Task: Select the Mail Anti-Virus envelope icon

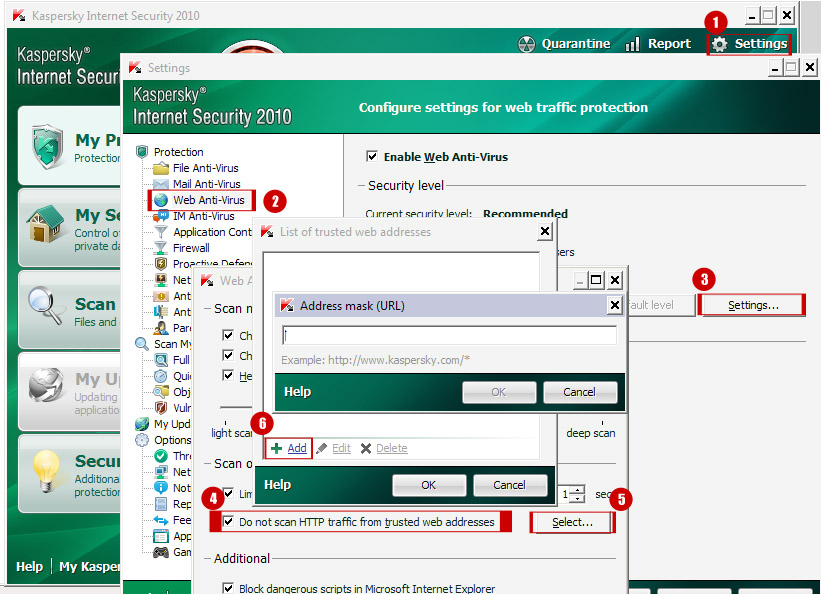Action: pos(161,184)
